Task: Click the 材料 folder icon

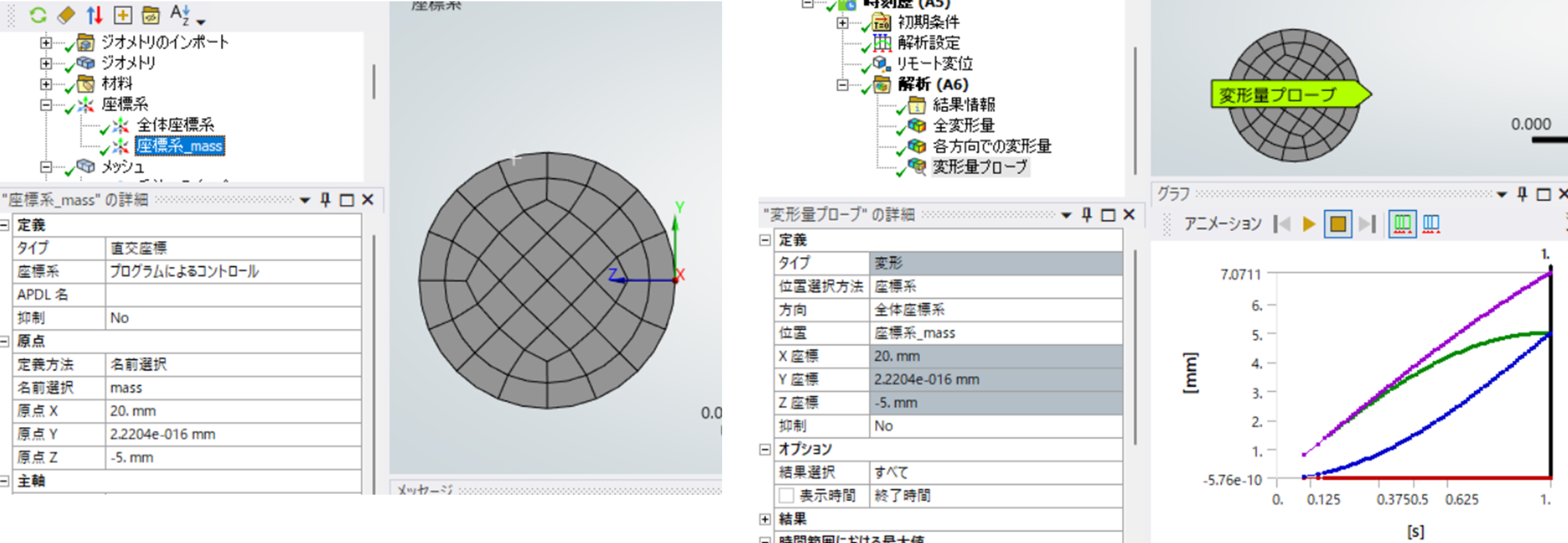Action: (86, 84)
